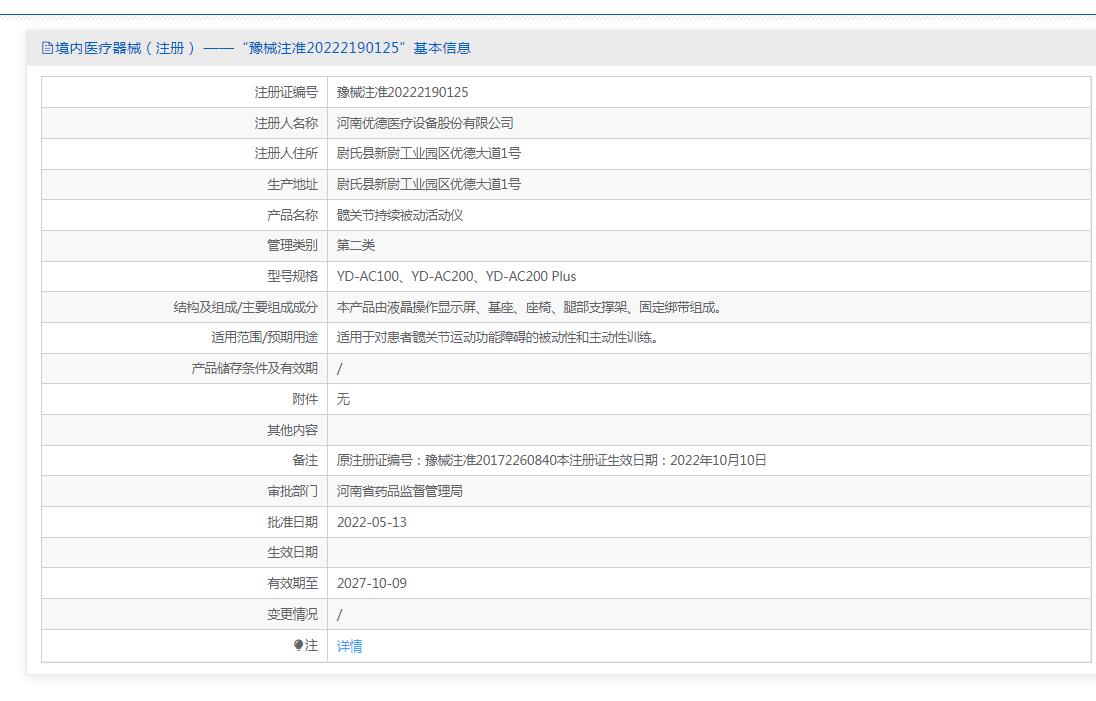Viewport: 1096px width, 701px height.
Task: Select model spec YD-AC100、YD-AC200、YD-AC200 Plus
Action: [456, 276]
